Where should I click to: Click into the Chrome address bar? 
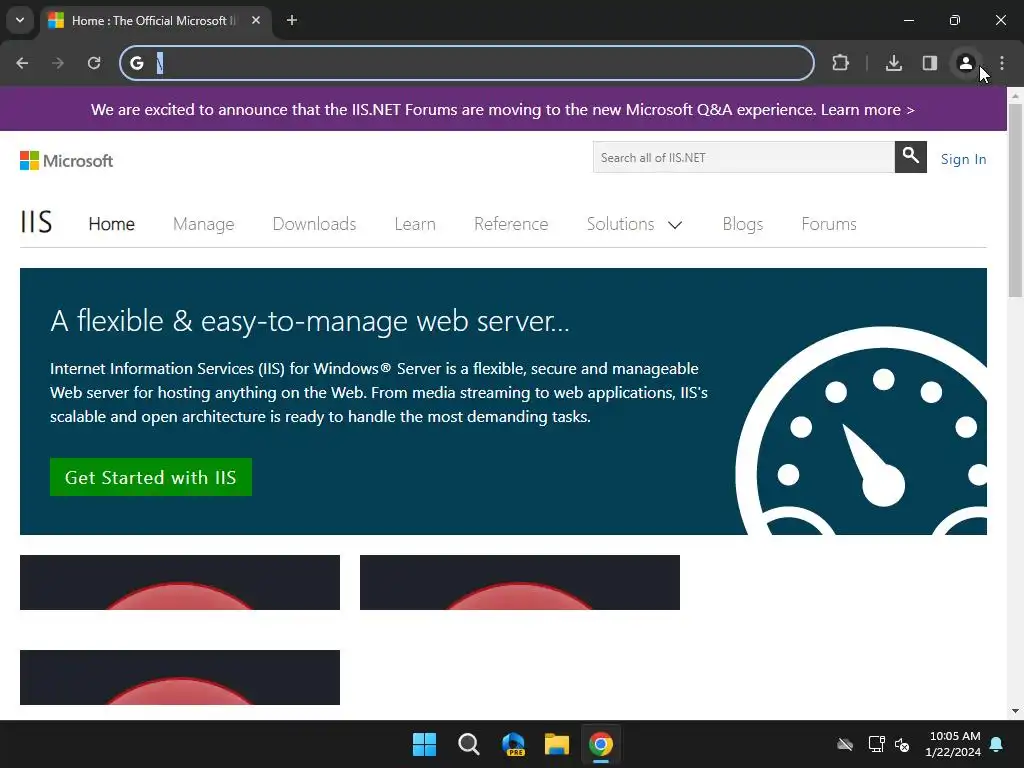(x=467, y=63)
